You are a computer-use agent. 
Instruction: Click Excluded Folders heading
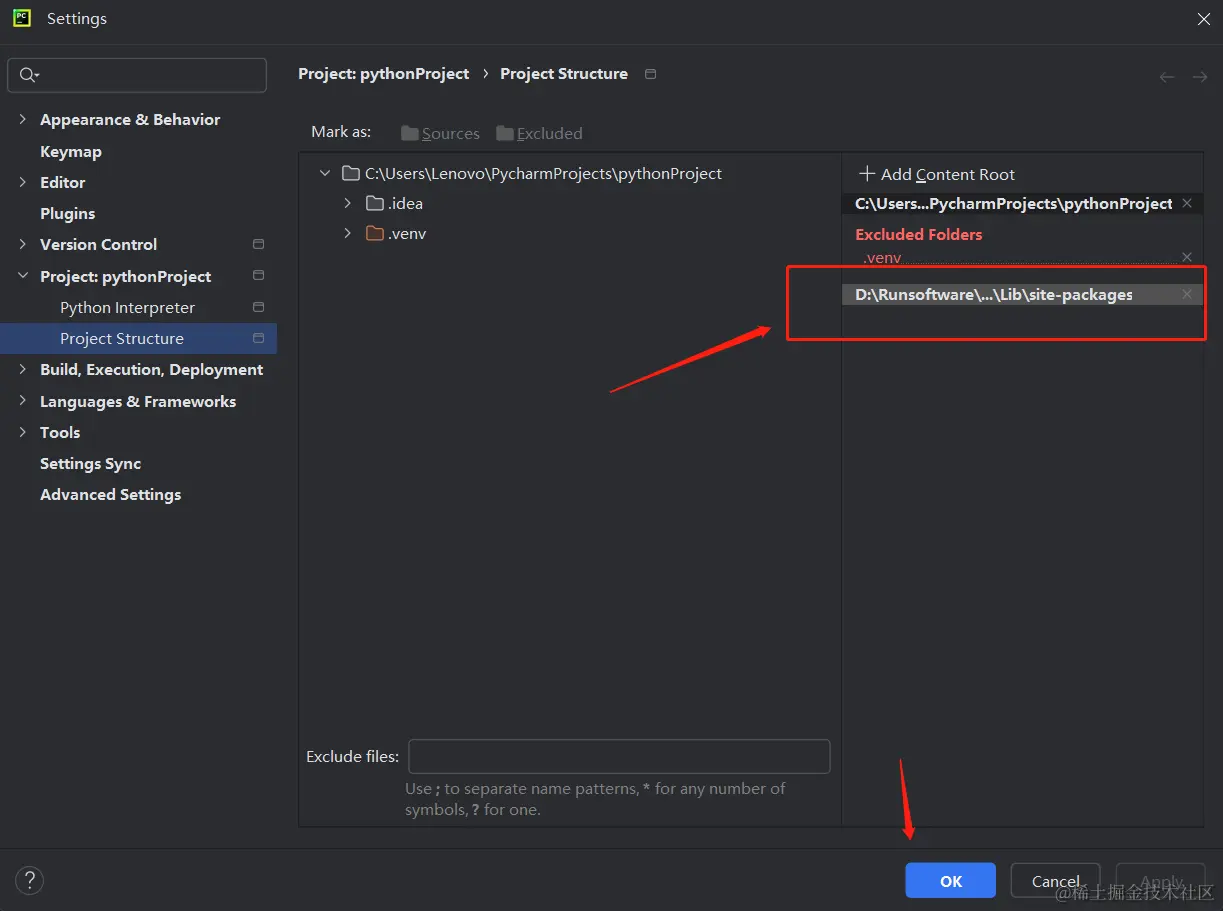click(x=919, y=234)
